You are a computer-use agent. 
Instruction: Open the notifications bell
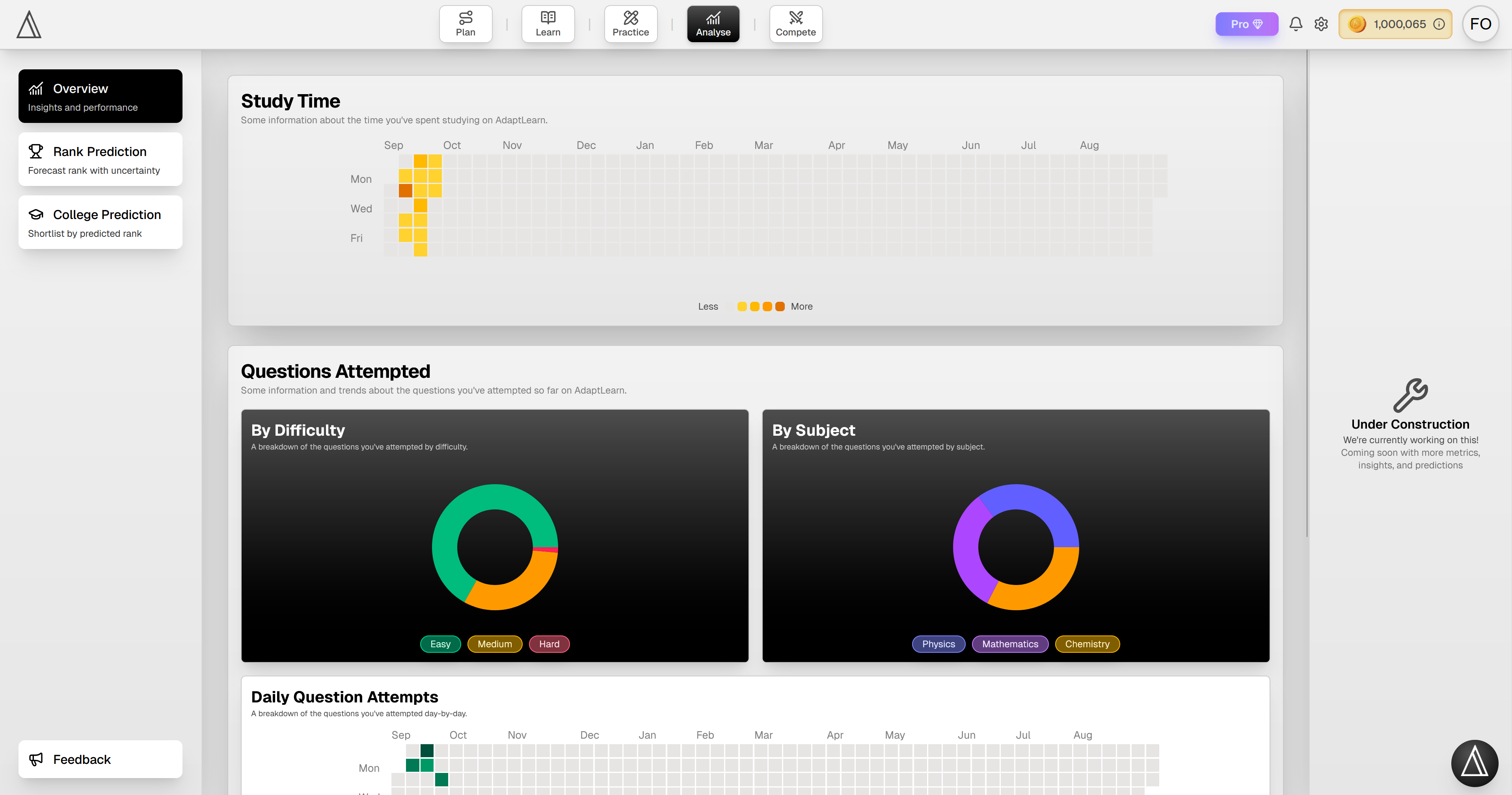1296,24
